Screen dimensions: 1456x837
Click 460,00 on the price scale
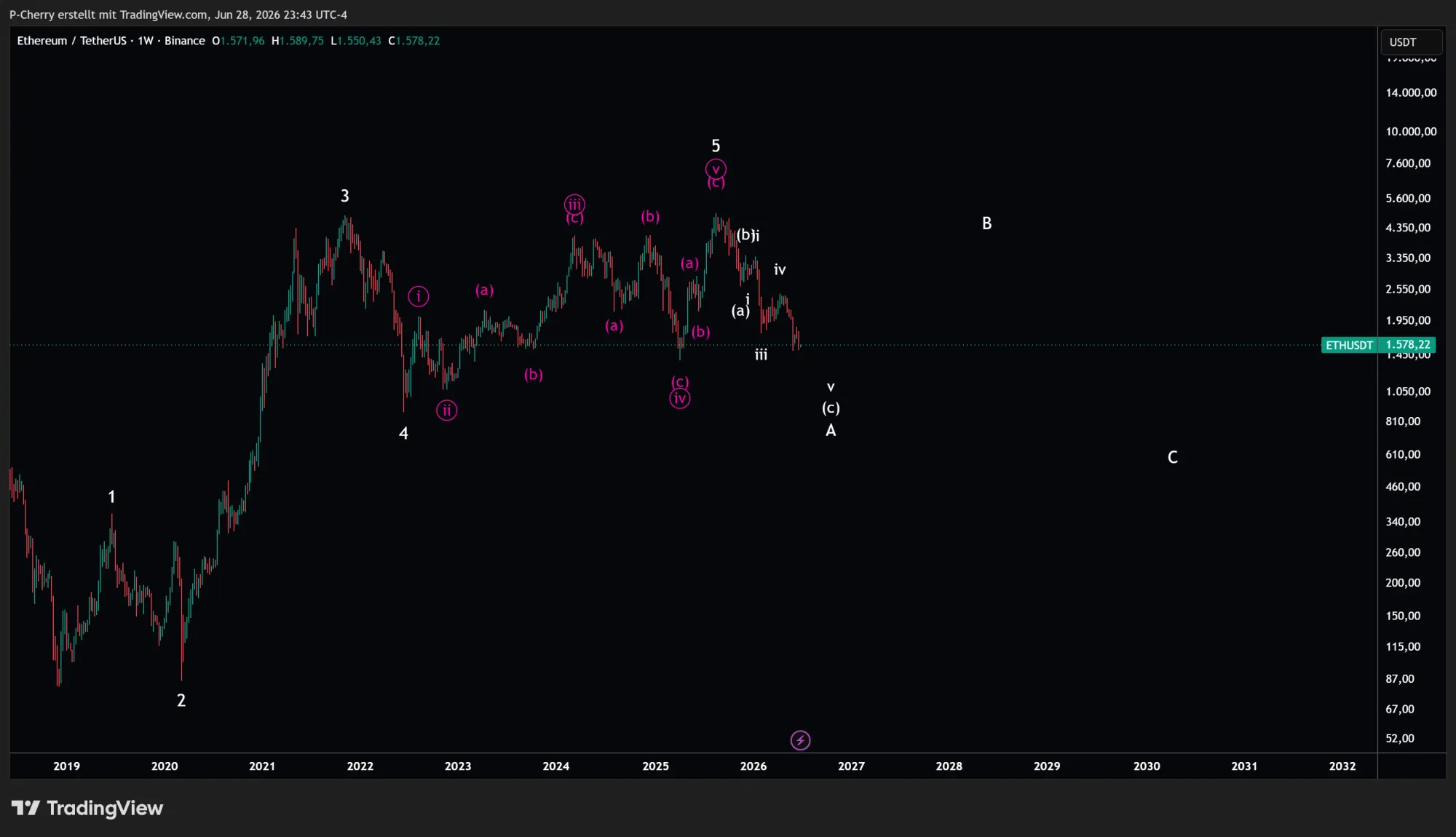click(x=1403, y=487)
